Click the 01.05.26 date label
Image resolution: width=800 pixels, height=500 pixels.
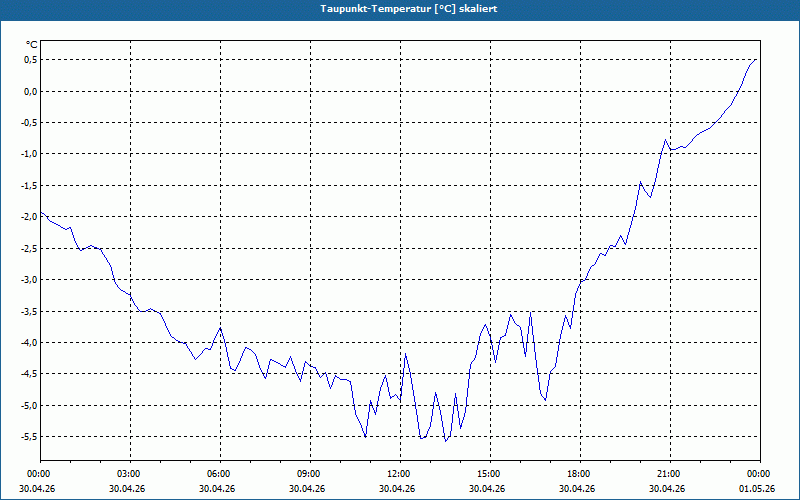pos(757,489)
